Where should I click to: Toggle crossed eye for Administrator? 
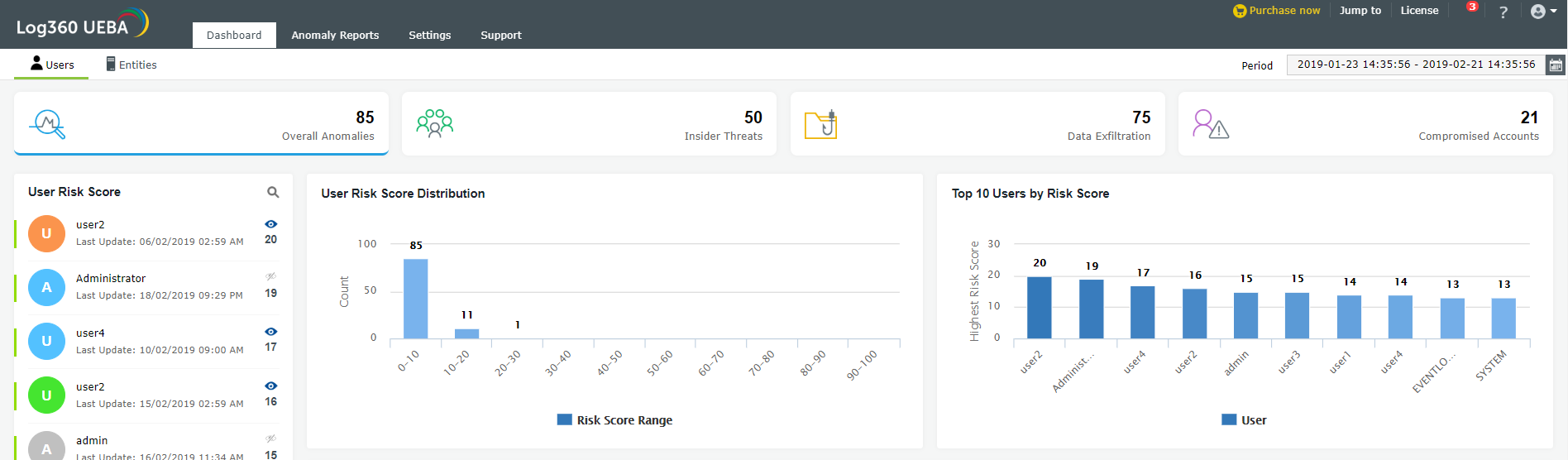coord(270,277)
